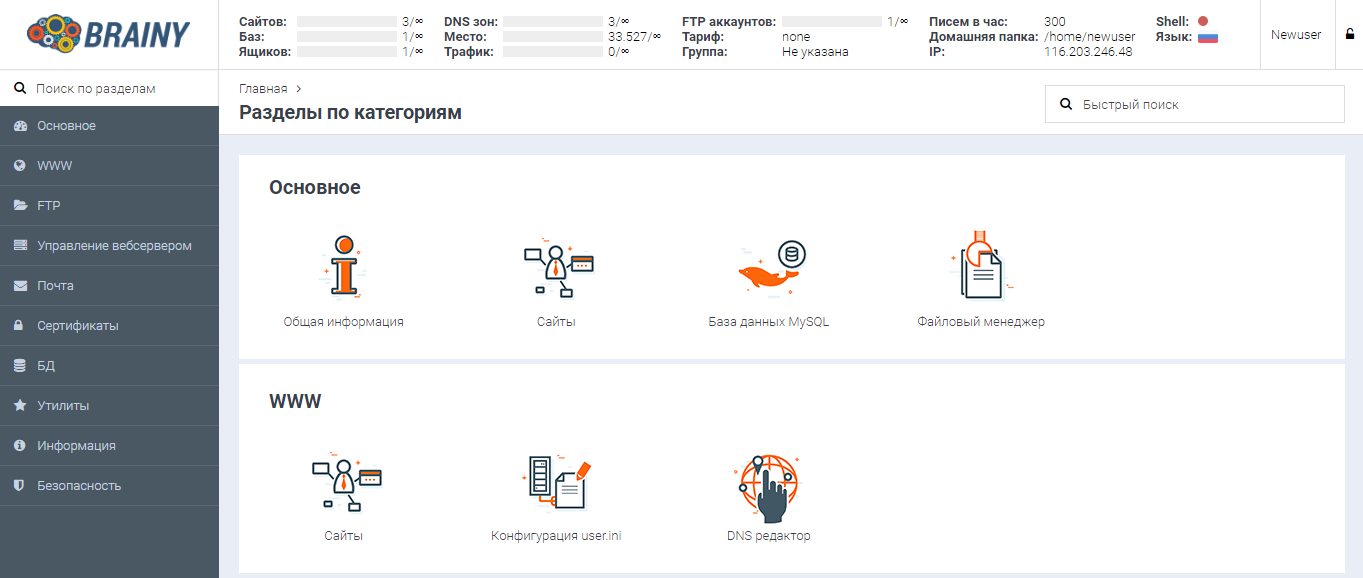Launch the Файловый менеджер icon
This screenshot has height=578, width=1363.
[980, 268]
